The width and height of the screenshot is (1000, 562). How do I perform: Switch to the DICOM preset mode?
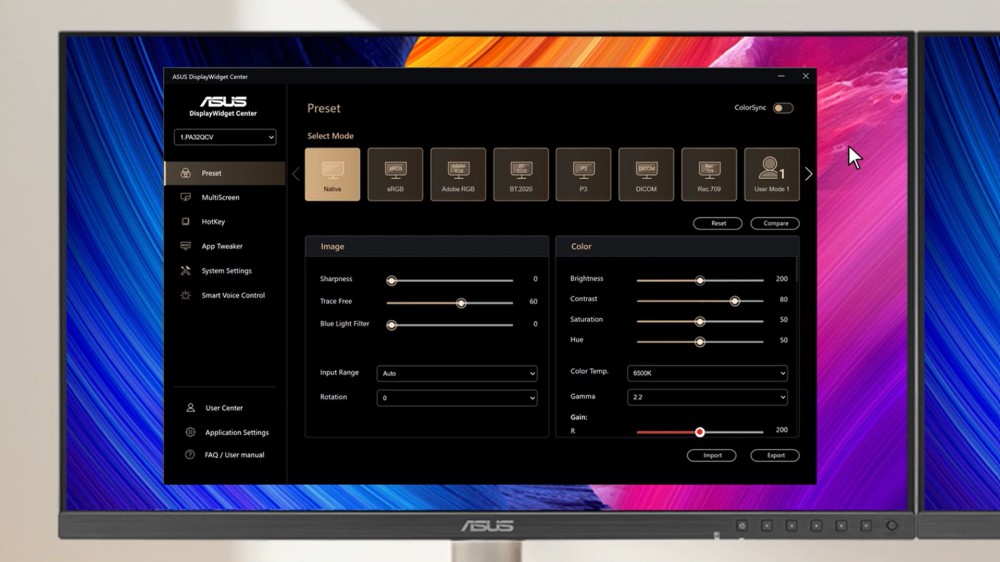[646, 174]
